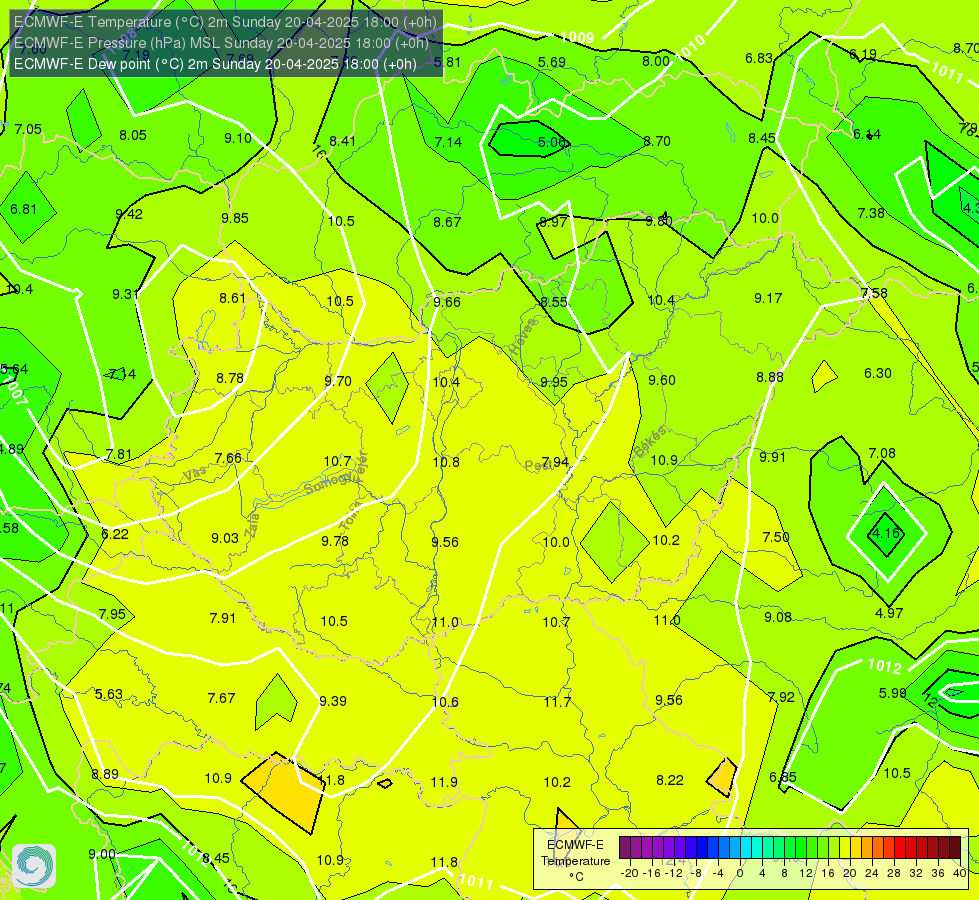Viewport: 979px width, 900px height.
Task: Click the 8.22 temperature value
Action: (669, 780)
